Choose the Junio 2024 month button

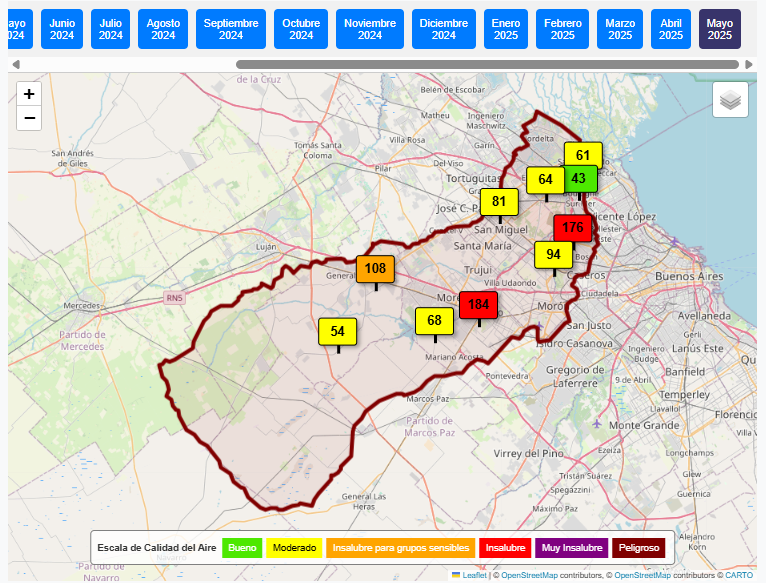pos(62,29)
